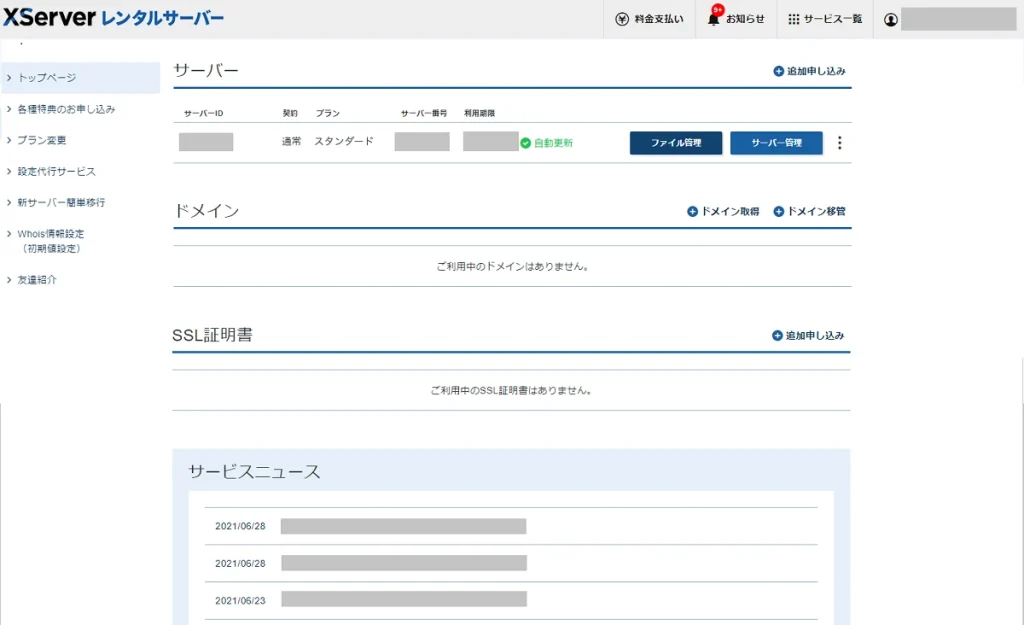Click the 自動更新 status text
This screenshot has height=625, width=1024.
[553, 143]
